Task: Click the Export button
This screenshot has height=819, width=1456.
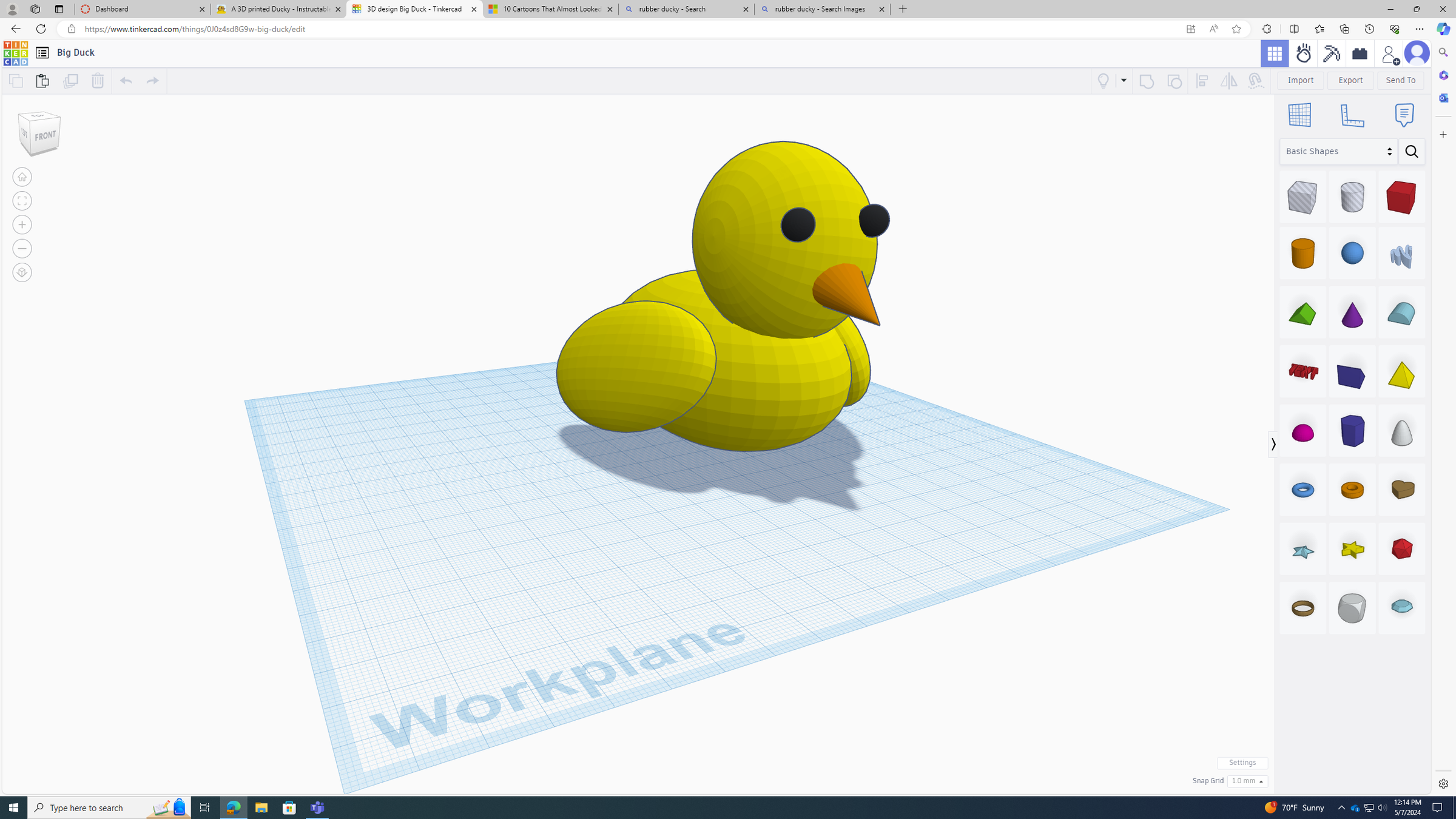Action: point(1350,79)
